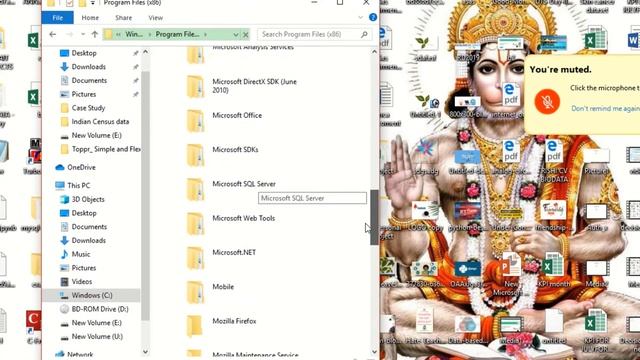Click the address bar stop/refresh X button
The image size is (640, 360).
click(245, 35)
